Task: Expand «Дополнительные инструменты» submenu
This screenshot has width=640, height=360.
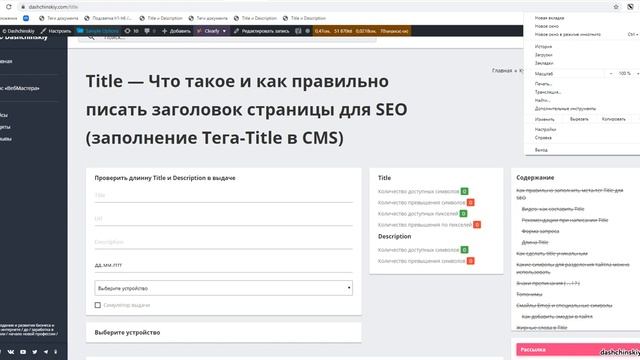Action: click(565, 109)
